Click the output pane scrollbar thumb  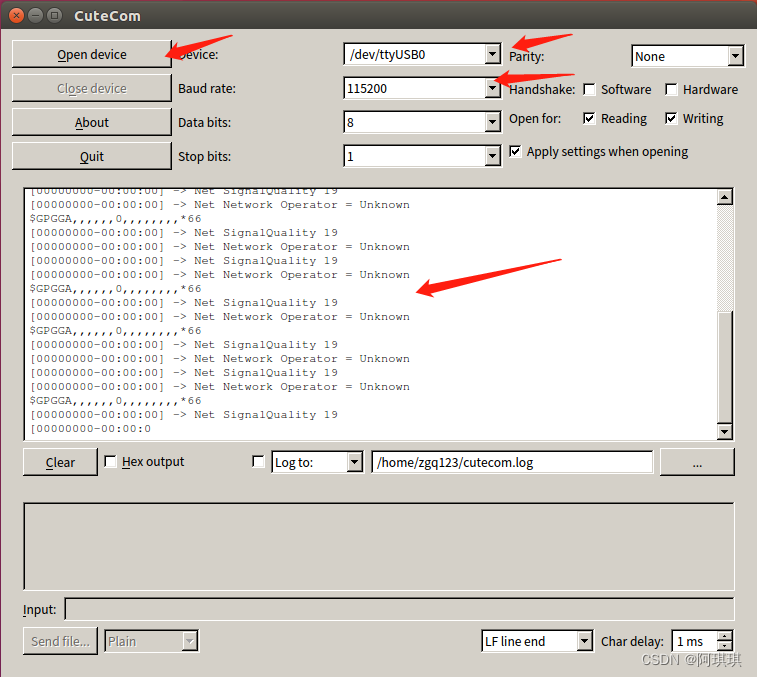click(x=725, y=367)
